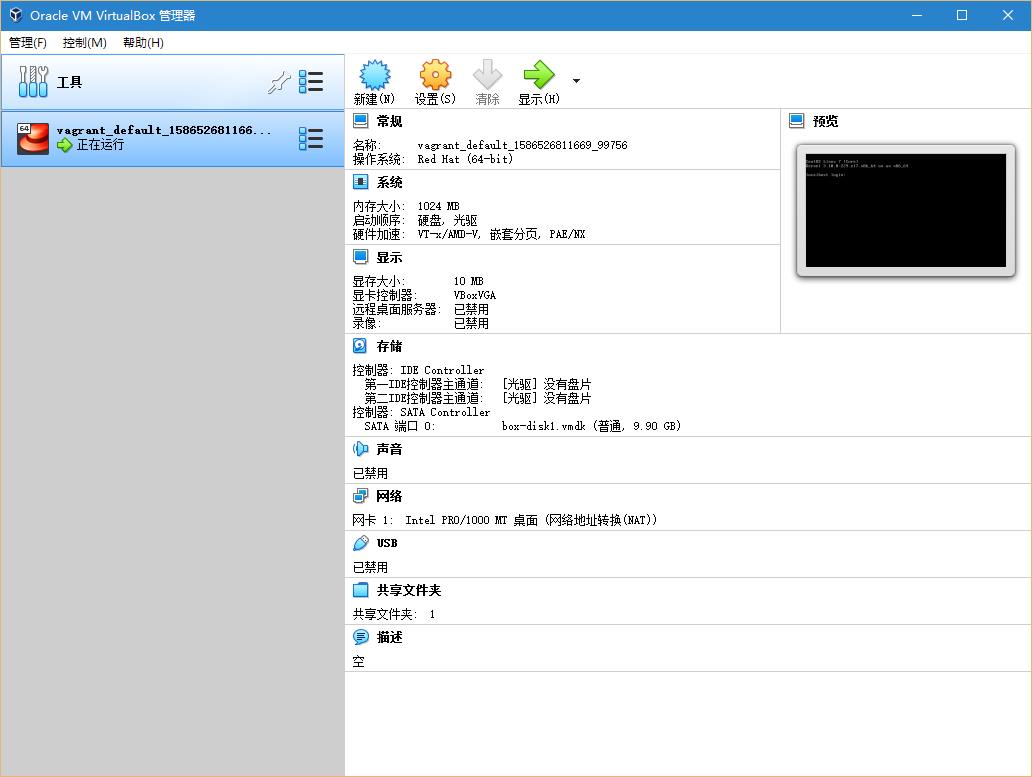Click the 工具 tools icon
This screenshot has width=1032, height=777.
[33, 82]
